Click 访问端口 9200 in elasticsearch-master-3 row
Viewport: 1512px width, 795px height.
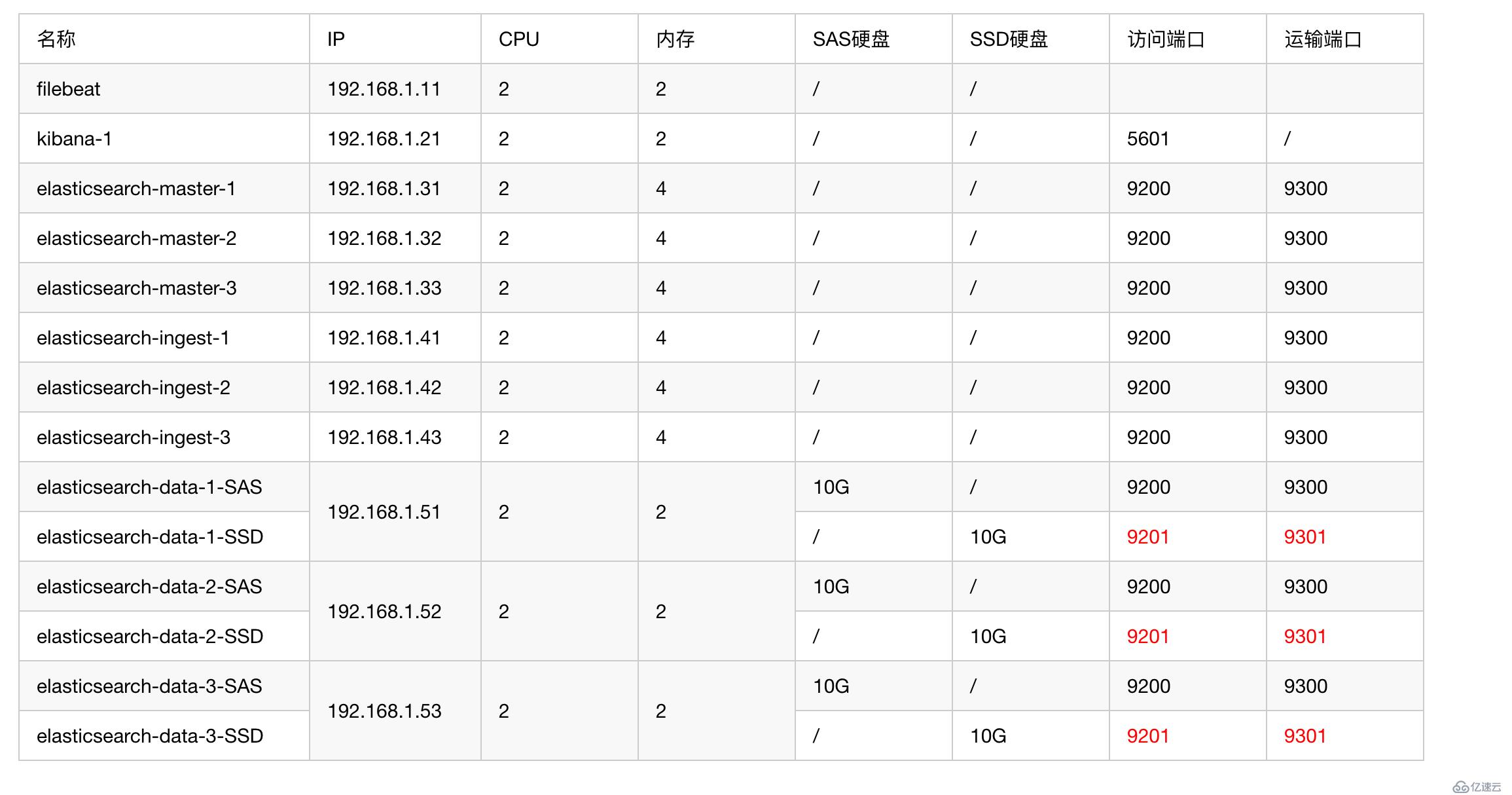coord(1149,288)
